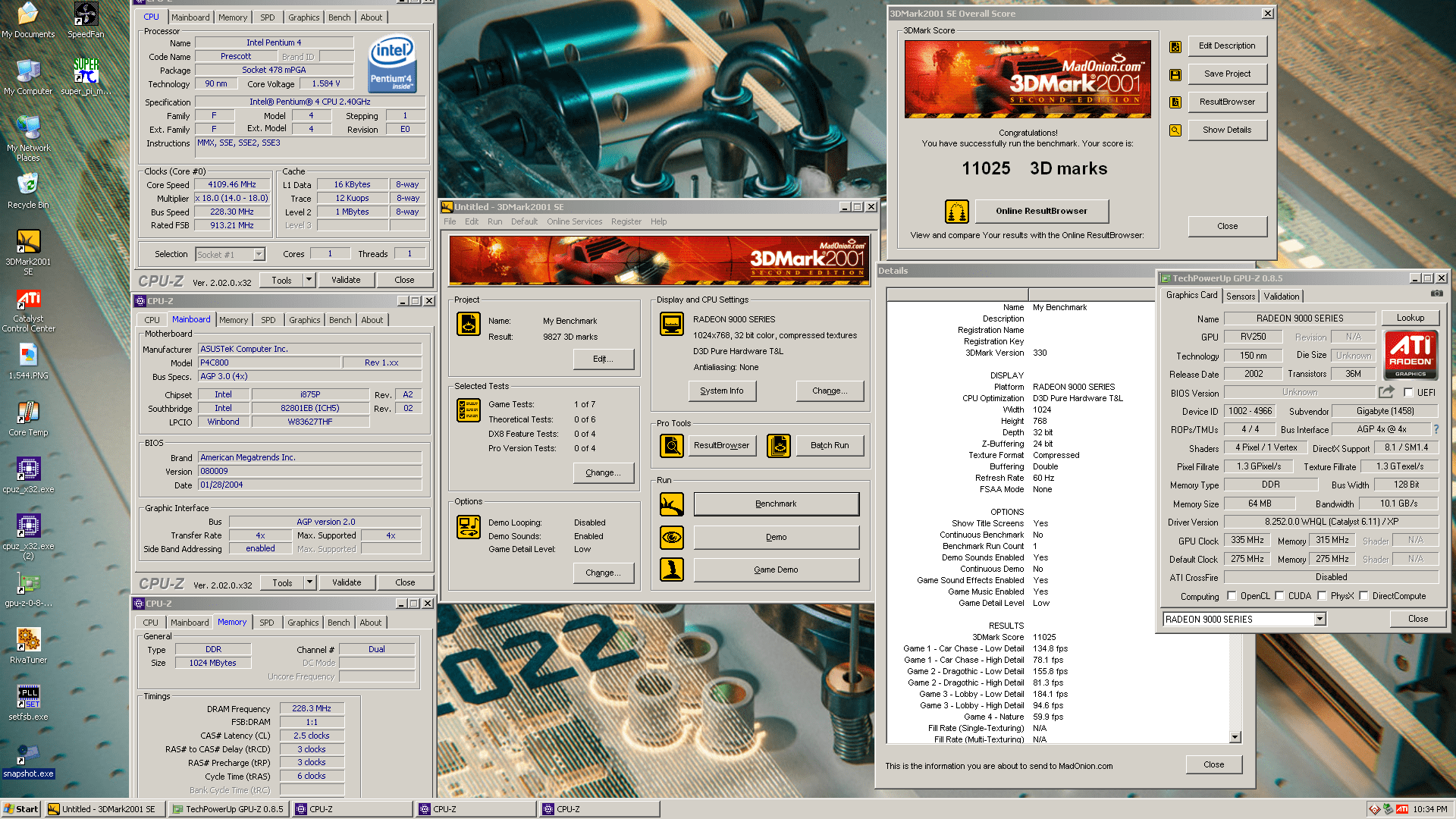Viewport: 1456px width, 819px height.
Task: Open the Catalyst Control Center desktop icon
Action: click(x=28, y=309)
